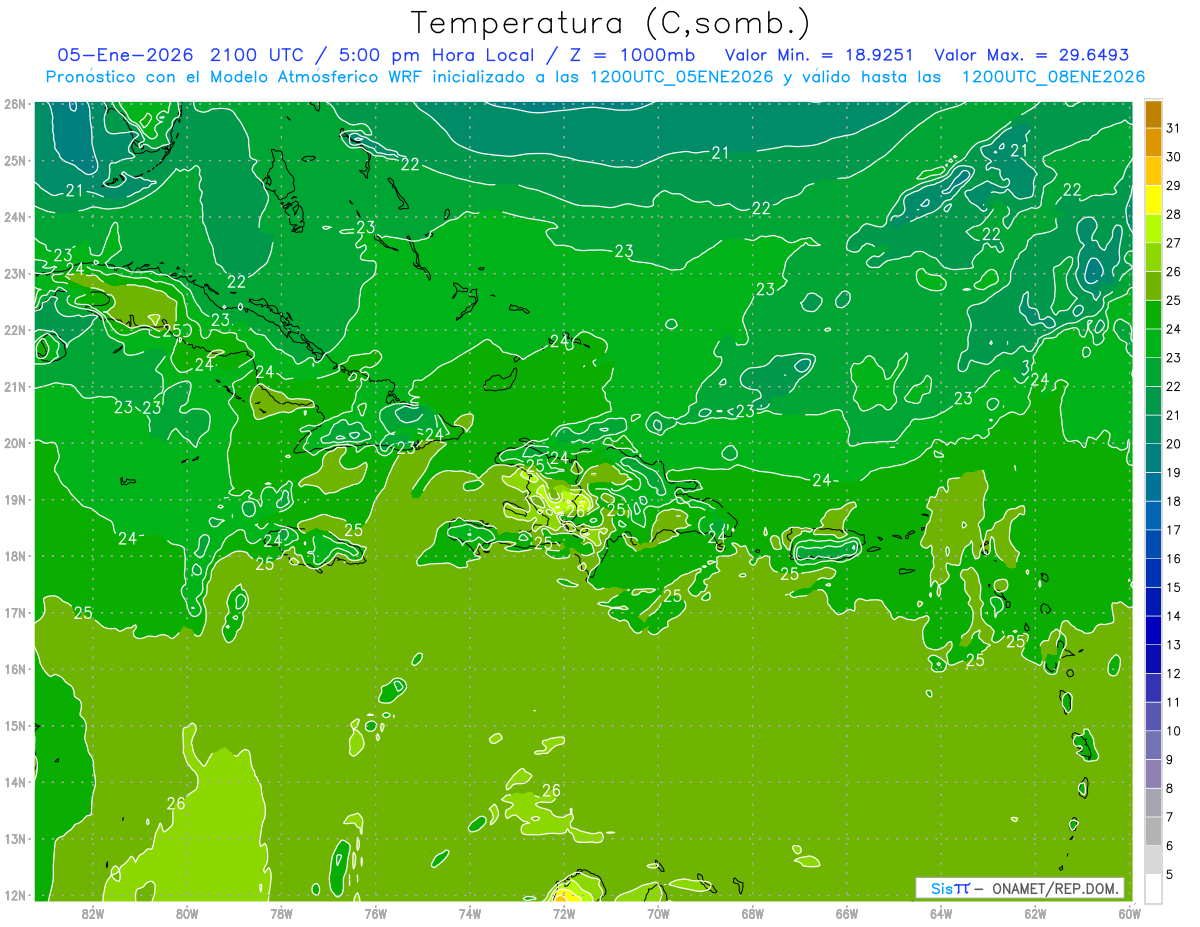
Task: Click the latitude axis label 17N
Action: pos(15,613)
